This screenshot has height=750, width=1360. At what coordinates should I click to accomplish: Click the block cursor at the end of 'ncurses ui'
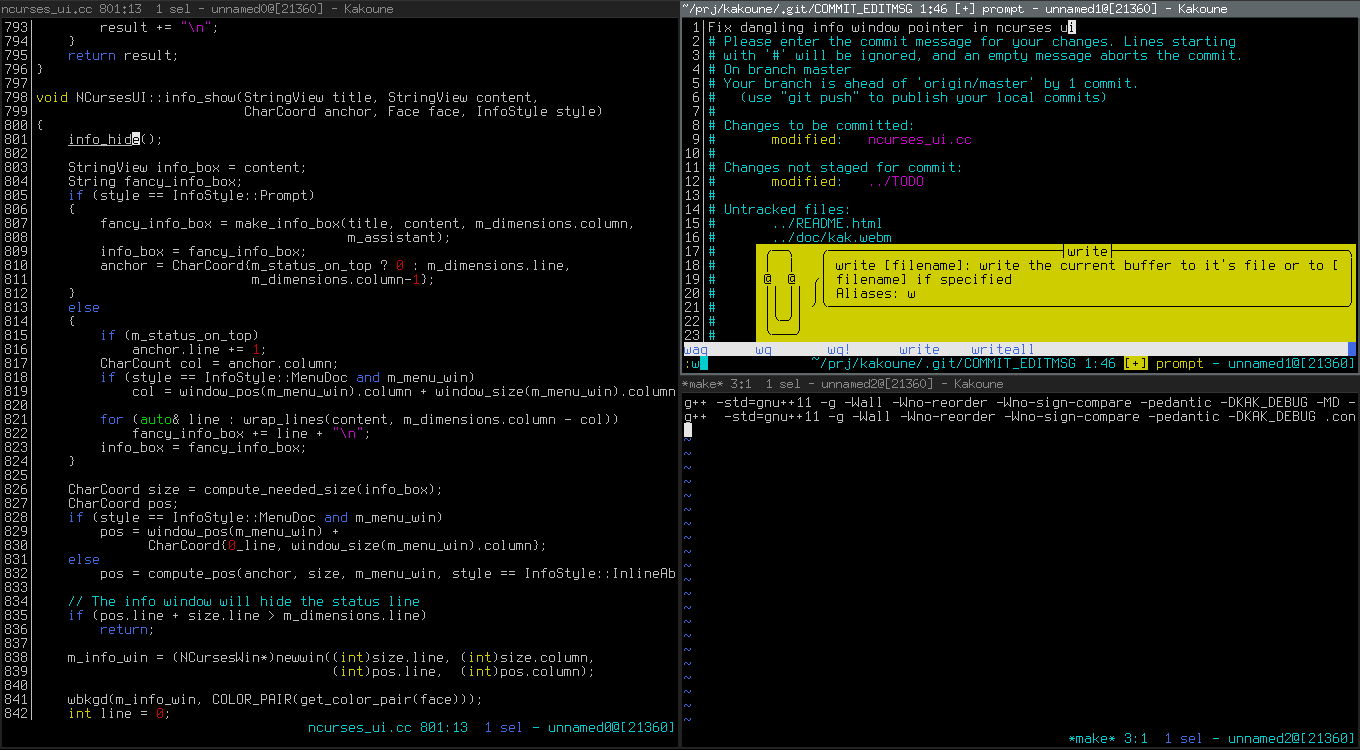pyautogui.click(x=1070, y=27)
